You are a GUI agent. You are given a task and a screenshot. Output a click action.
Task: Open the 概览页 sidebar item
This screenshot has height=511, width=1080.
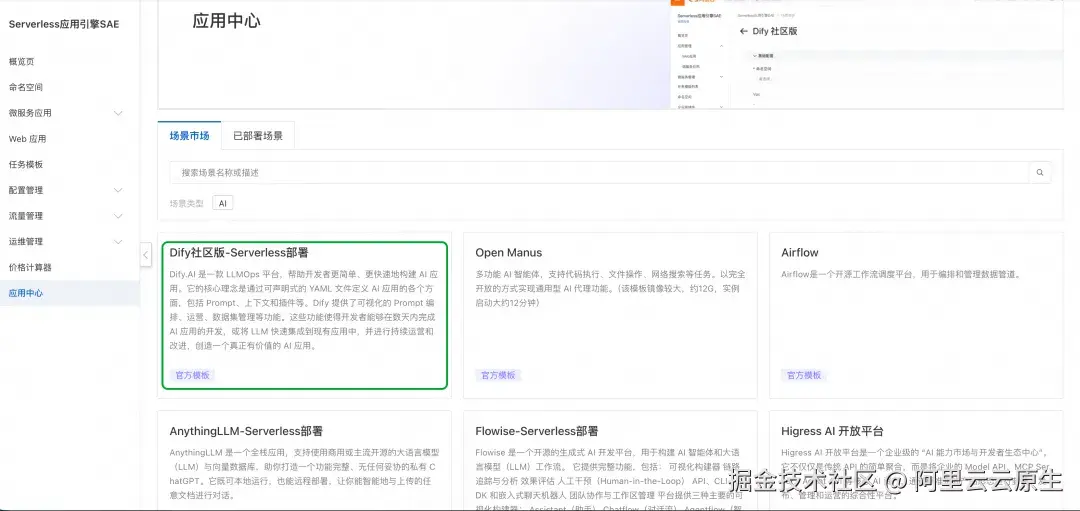(22, 62)
